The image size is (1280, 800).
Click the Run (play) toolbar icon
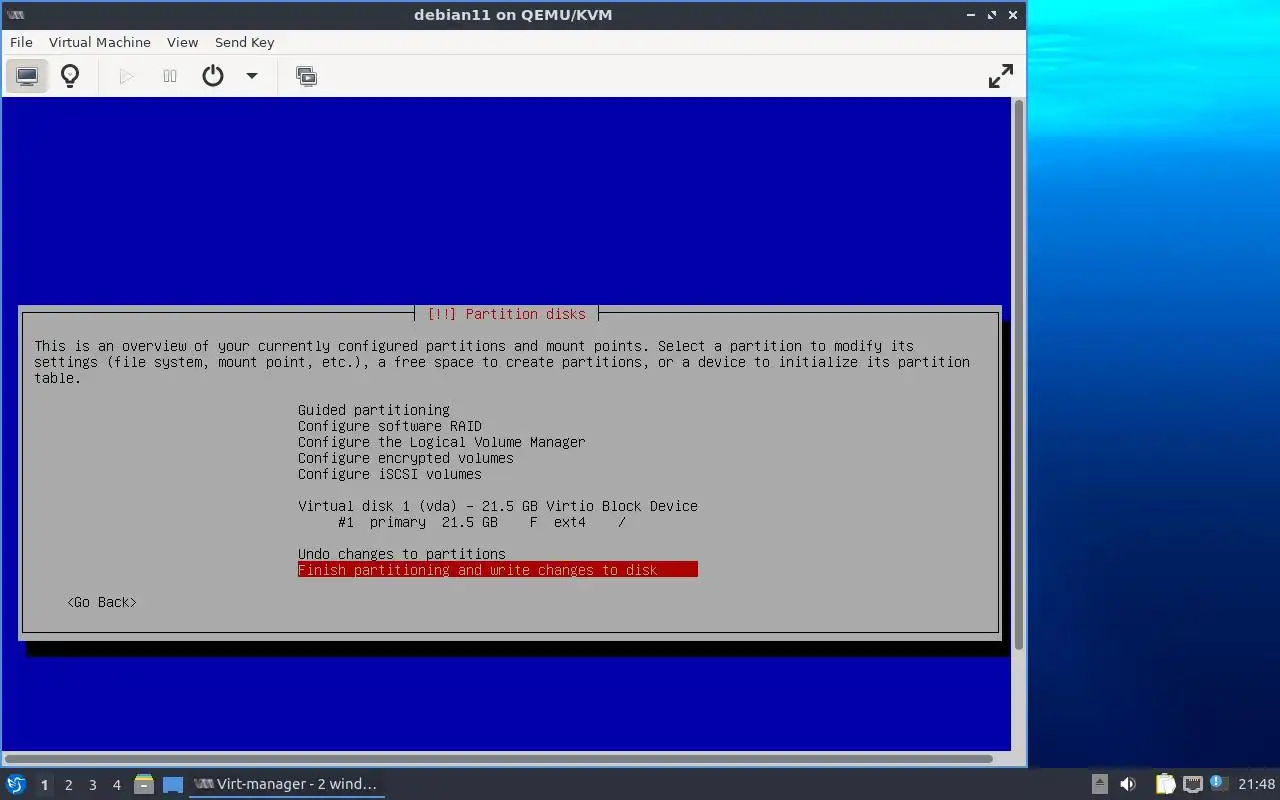[126, 76]
